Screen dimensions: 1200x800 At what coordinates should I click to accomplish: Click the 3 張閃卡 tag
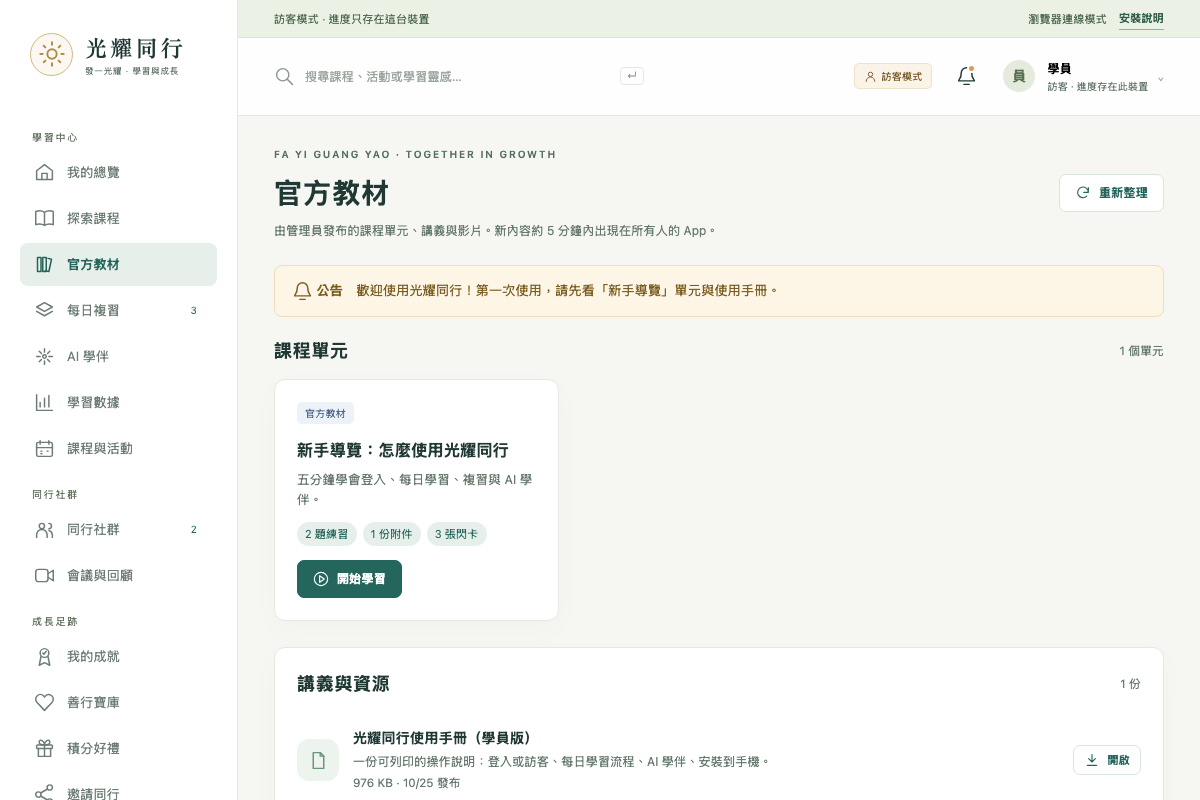pos(457,534)
